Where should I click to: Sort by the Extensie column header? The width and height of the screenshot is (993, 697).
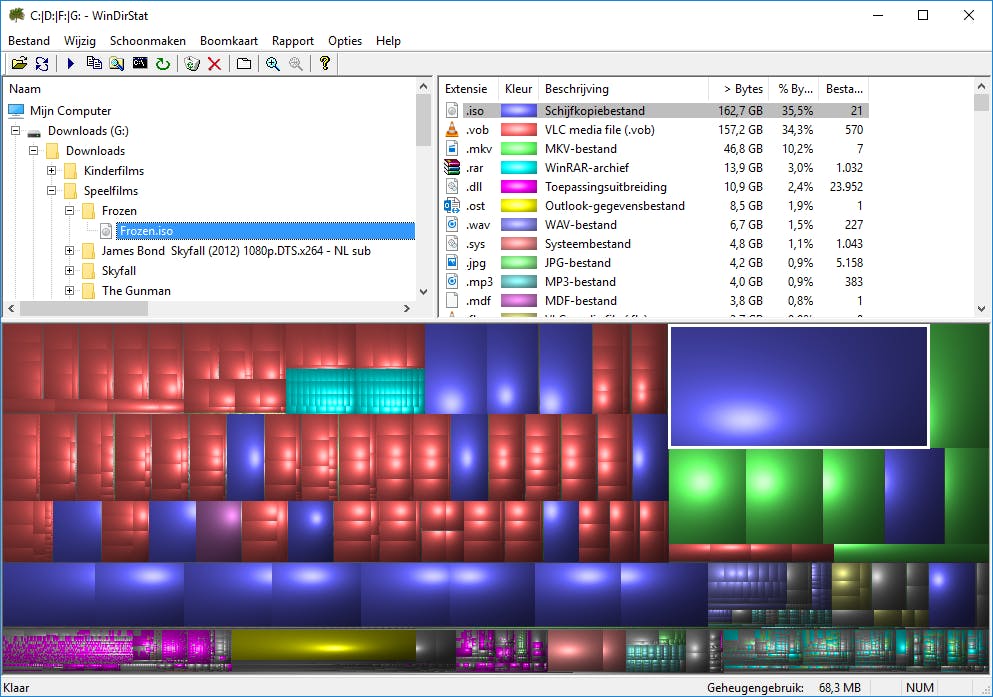point(468,89)
